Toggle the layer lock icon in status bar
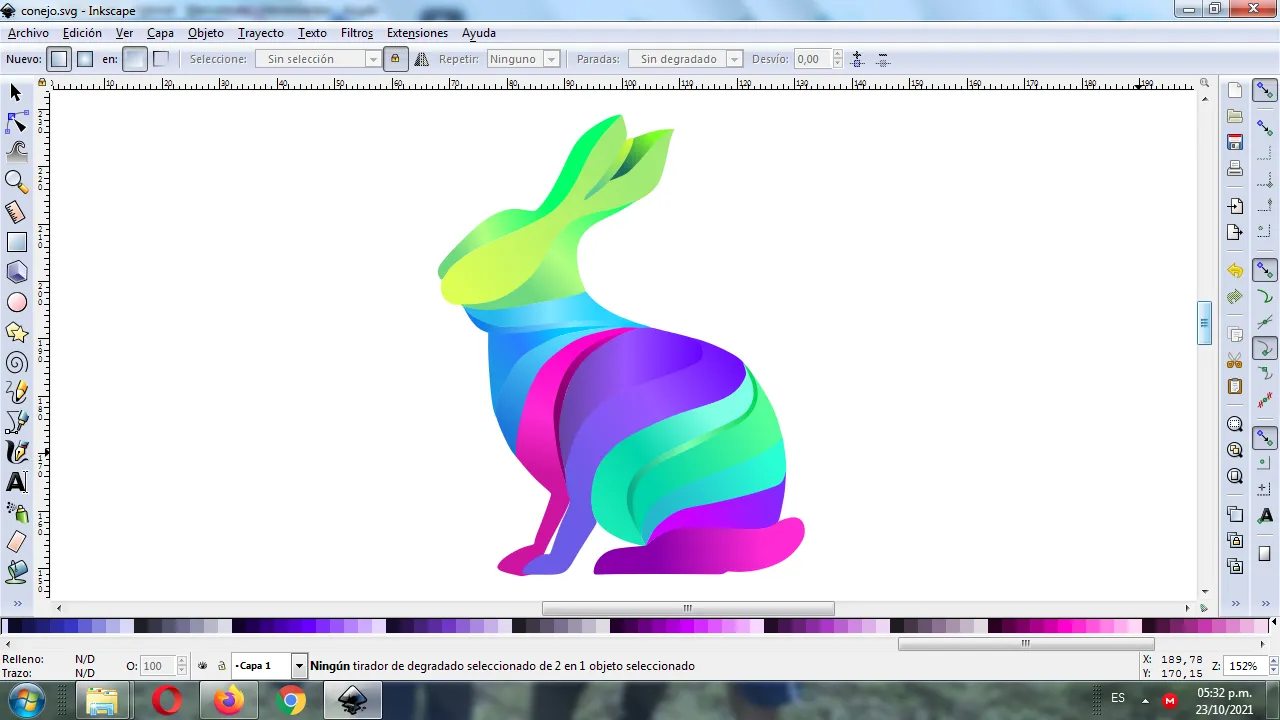 (221, 665)
